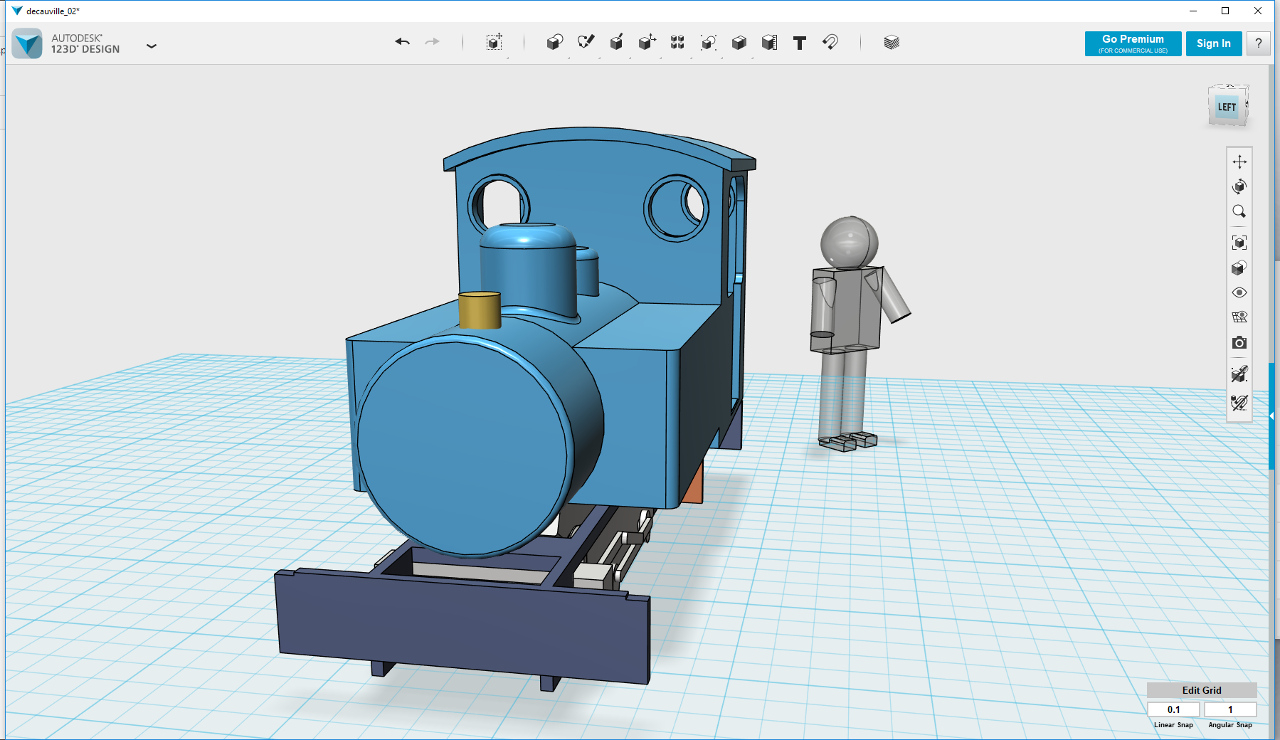Select the Orbit tool in the navigation bar
The height and width of the screenshot is (740, 1280).
pos(1240,186)
